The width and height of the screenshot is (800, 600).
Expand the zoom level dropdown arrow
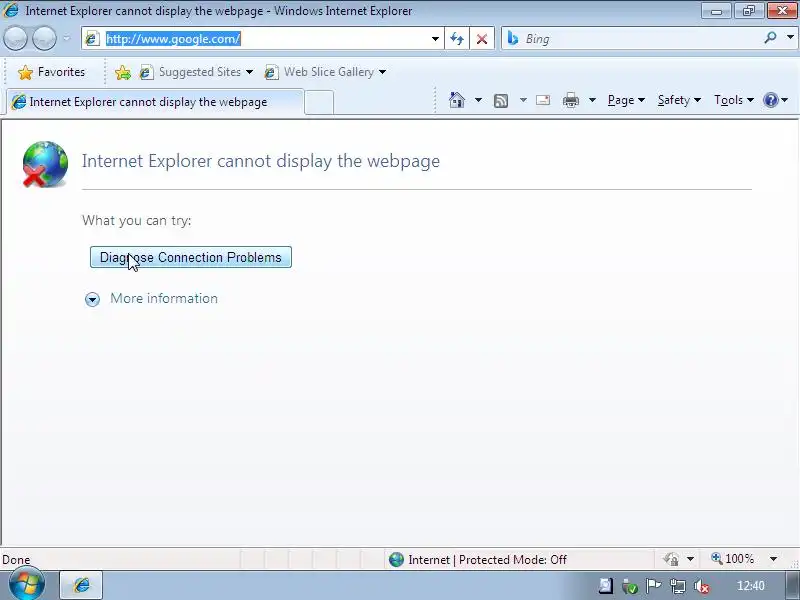pos(773,559)
